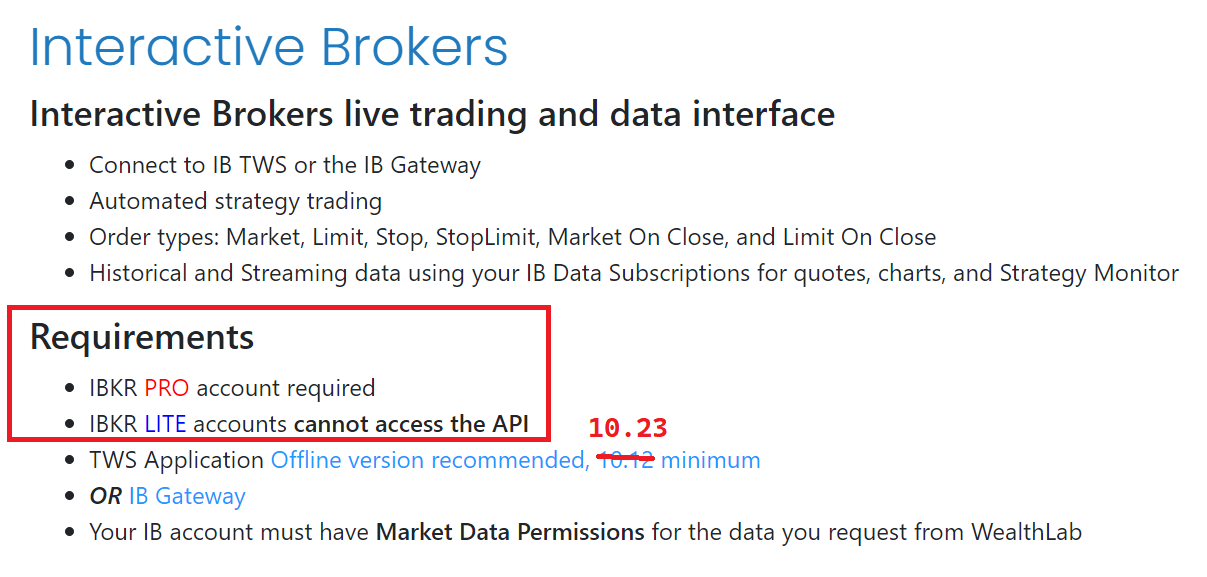Click the red 10.23 annotation
The width and height of the screenshot is (1207, 577).
627,428
